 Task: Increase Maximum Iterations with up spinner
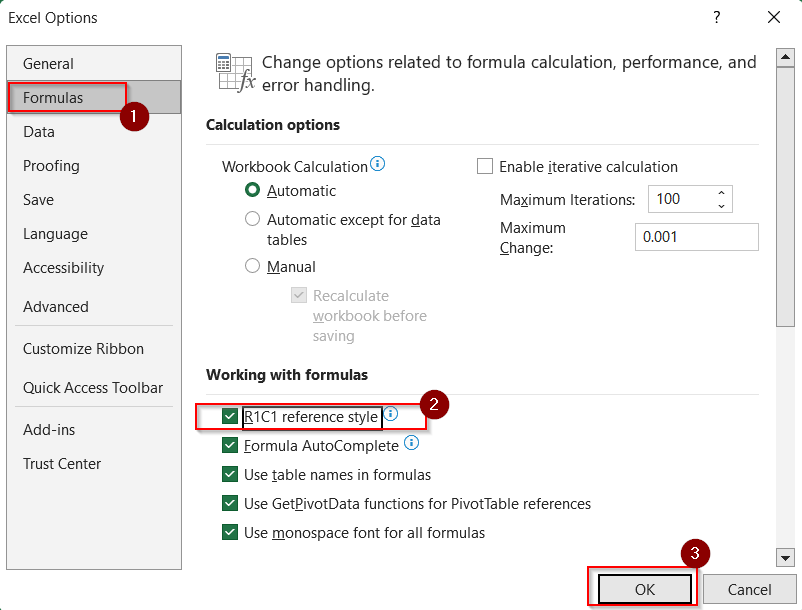721,193
